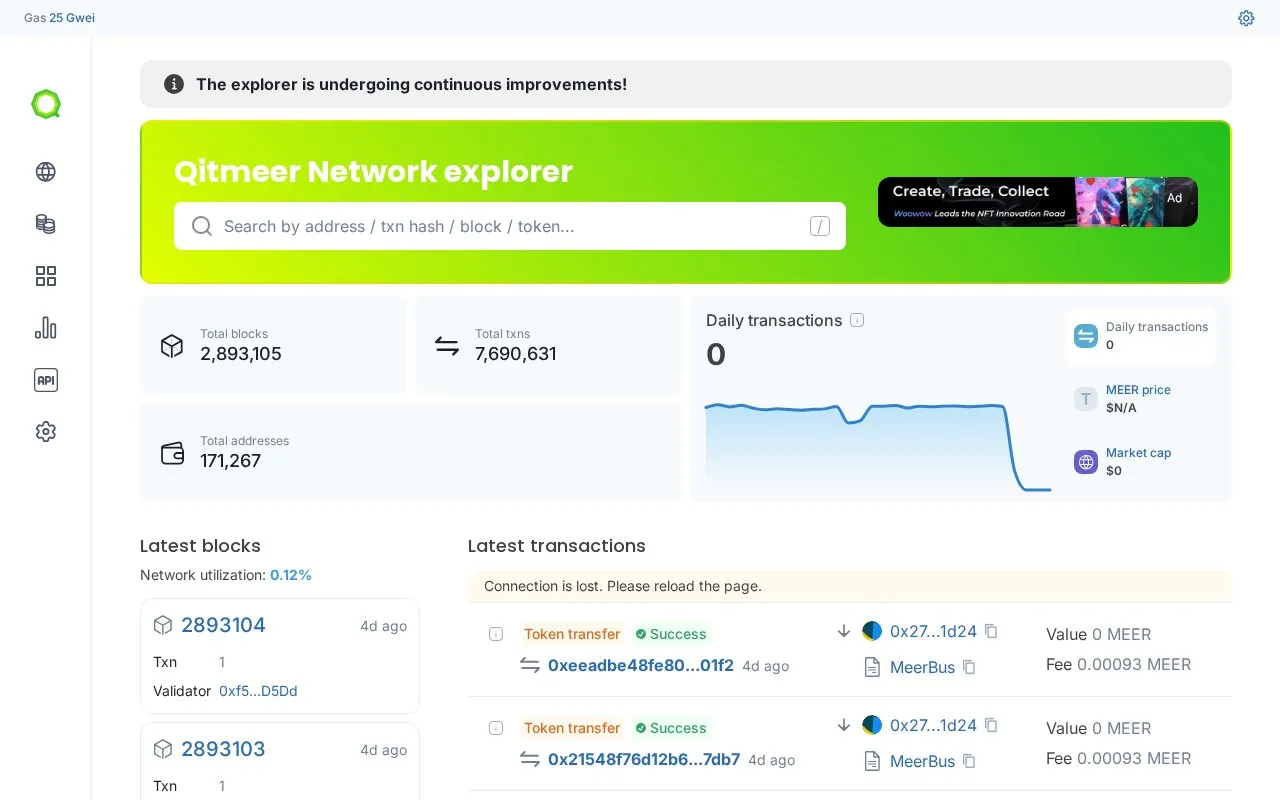Open the Blockchain globe icon in sidebar
Viewport: 1280px width, 800px height.
[46, 172]
